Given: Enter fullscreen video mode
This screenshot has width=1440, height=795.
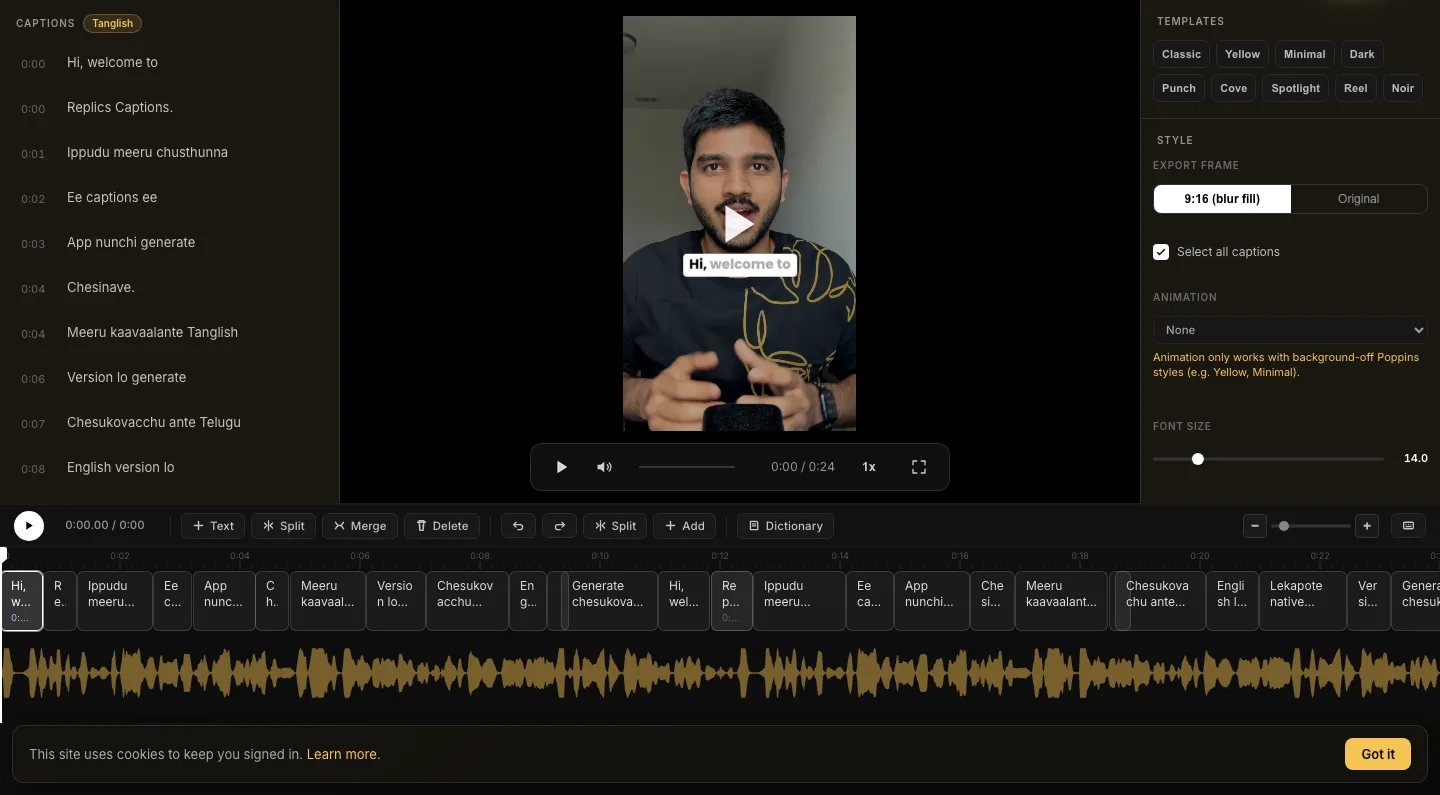Looking at the screenshot, I should tap(919, 467).
